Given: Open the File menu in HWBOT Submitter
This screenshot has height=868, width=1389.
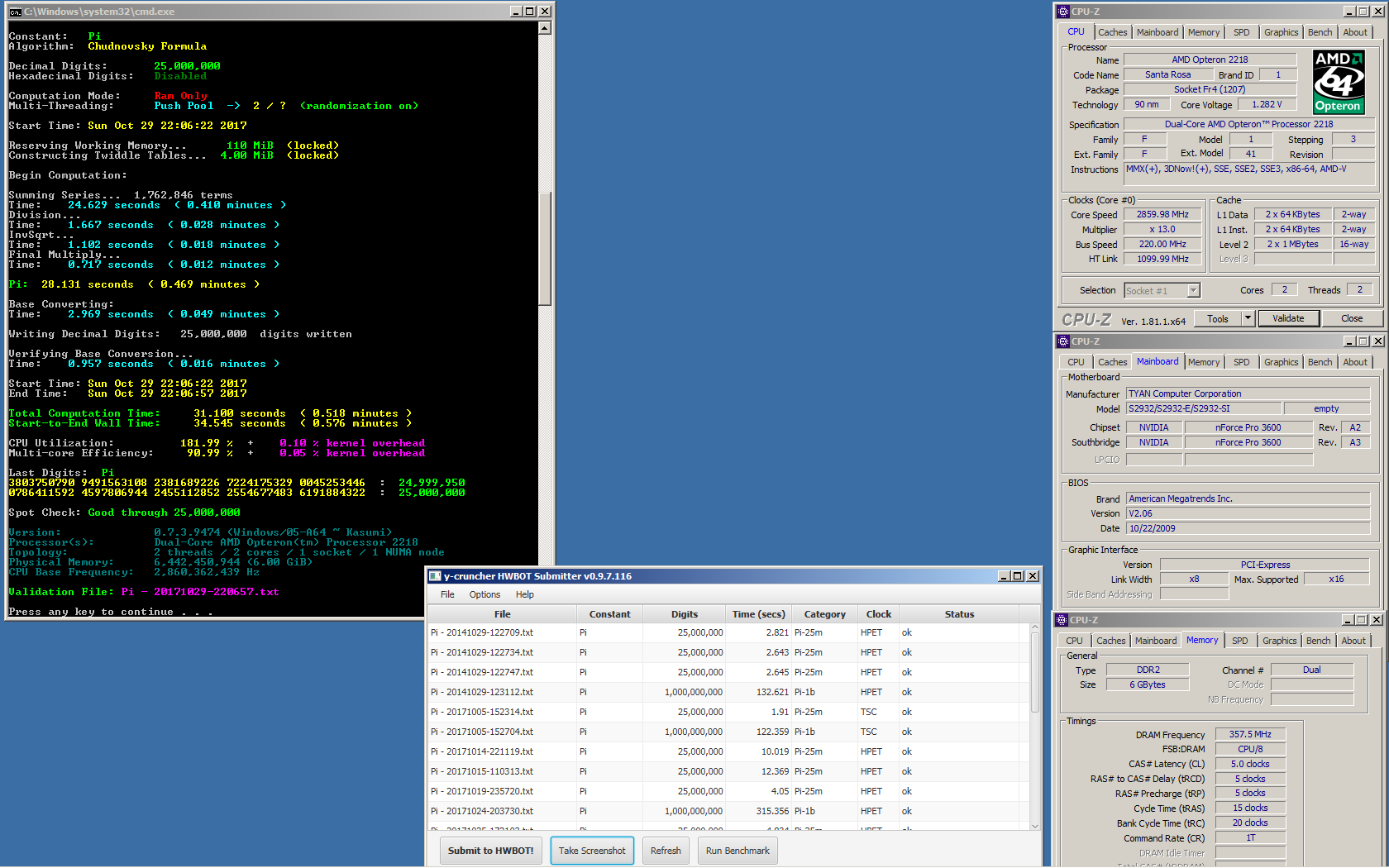Looking at the screenshot, I should (447, 594).
